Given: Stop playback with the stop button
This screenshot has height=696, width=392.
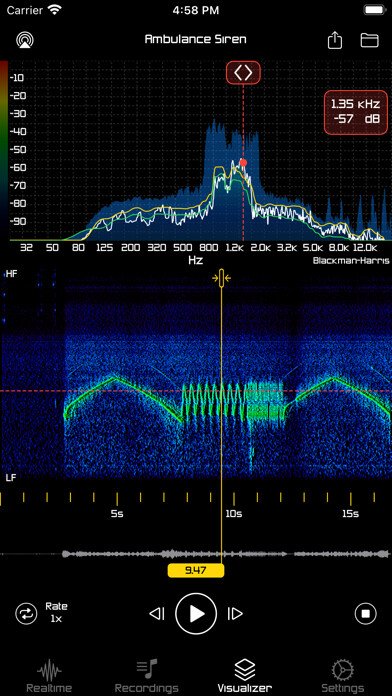Looking at the screenshot, I should click(x=366, y=614).
